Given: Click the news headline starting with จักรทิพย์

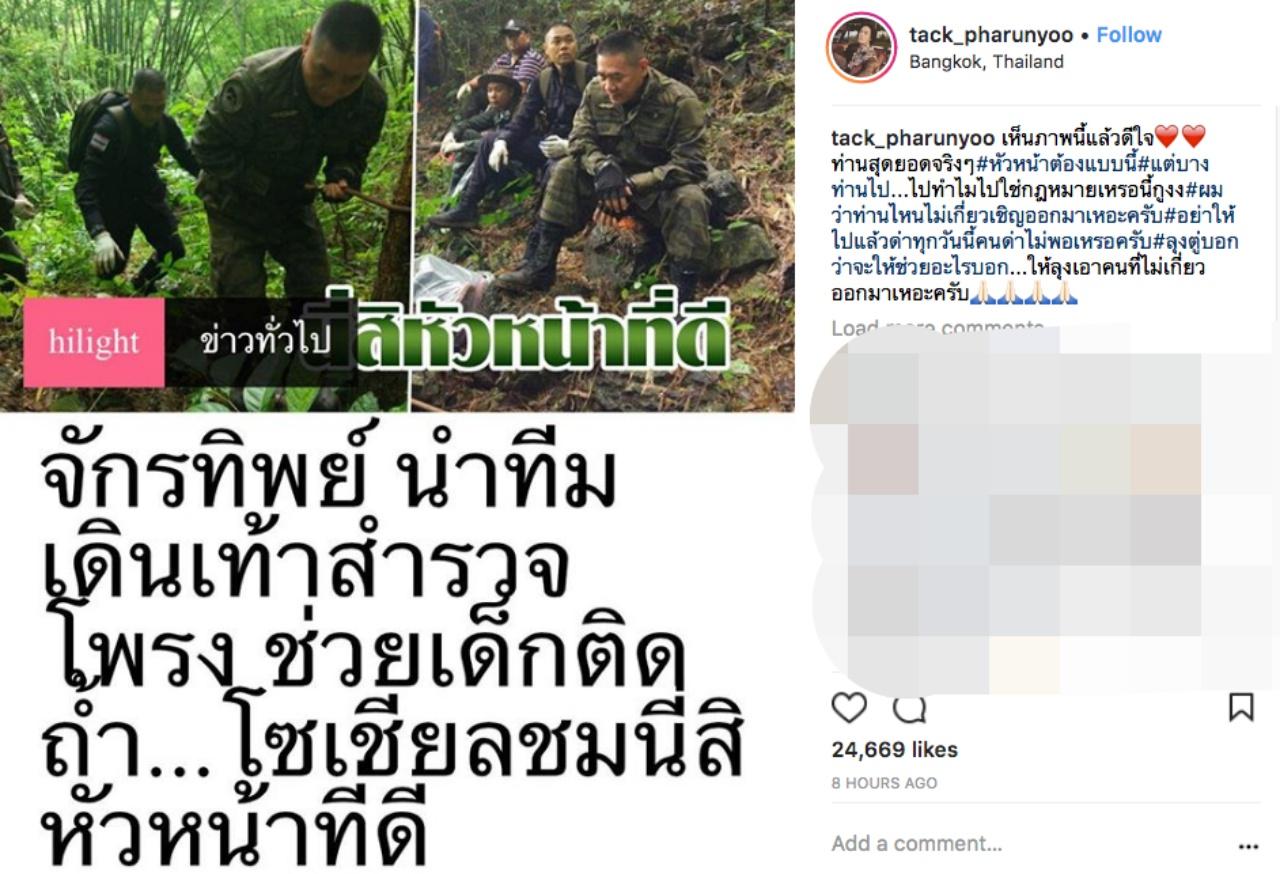Looking at the screenshot, I should point(395,655).
